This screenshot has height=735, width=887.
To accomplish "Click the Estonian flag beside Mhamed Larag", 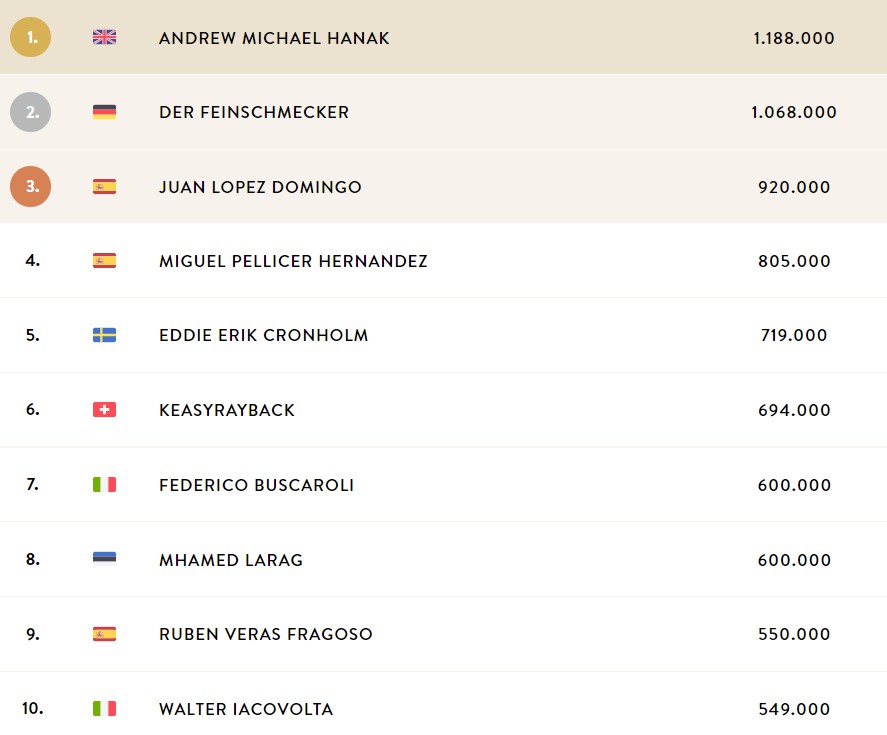I will click(x=104, y=559).
